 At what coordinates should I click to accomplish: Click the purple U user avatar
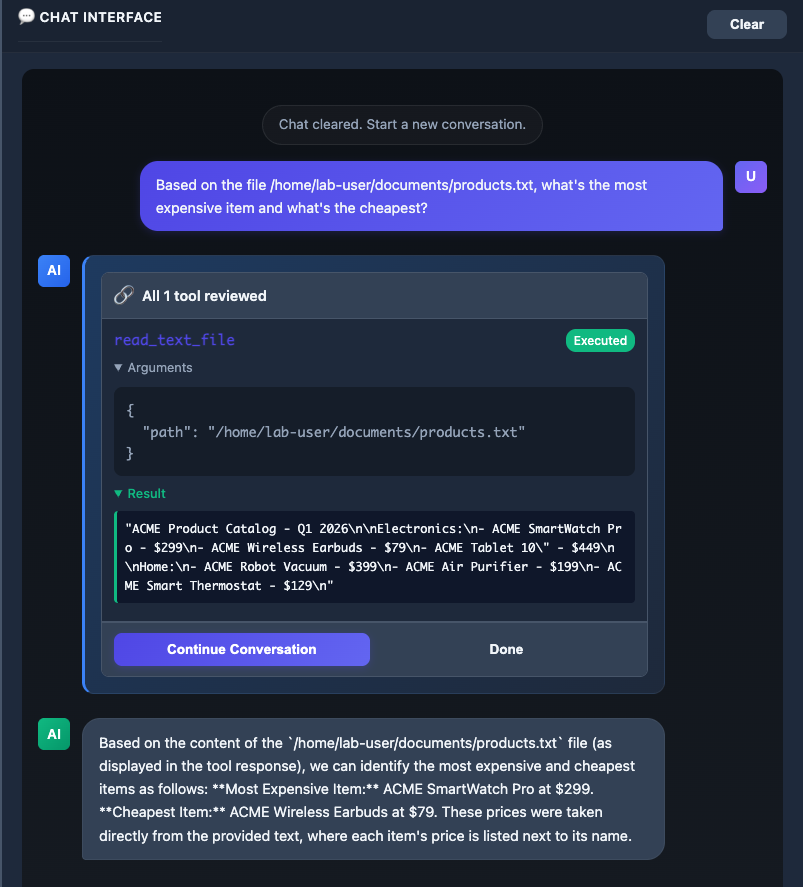click(x=750, y=177)
